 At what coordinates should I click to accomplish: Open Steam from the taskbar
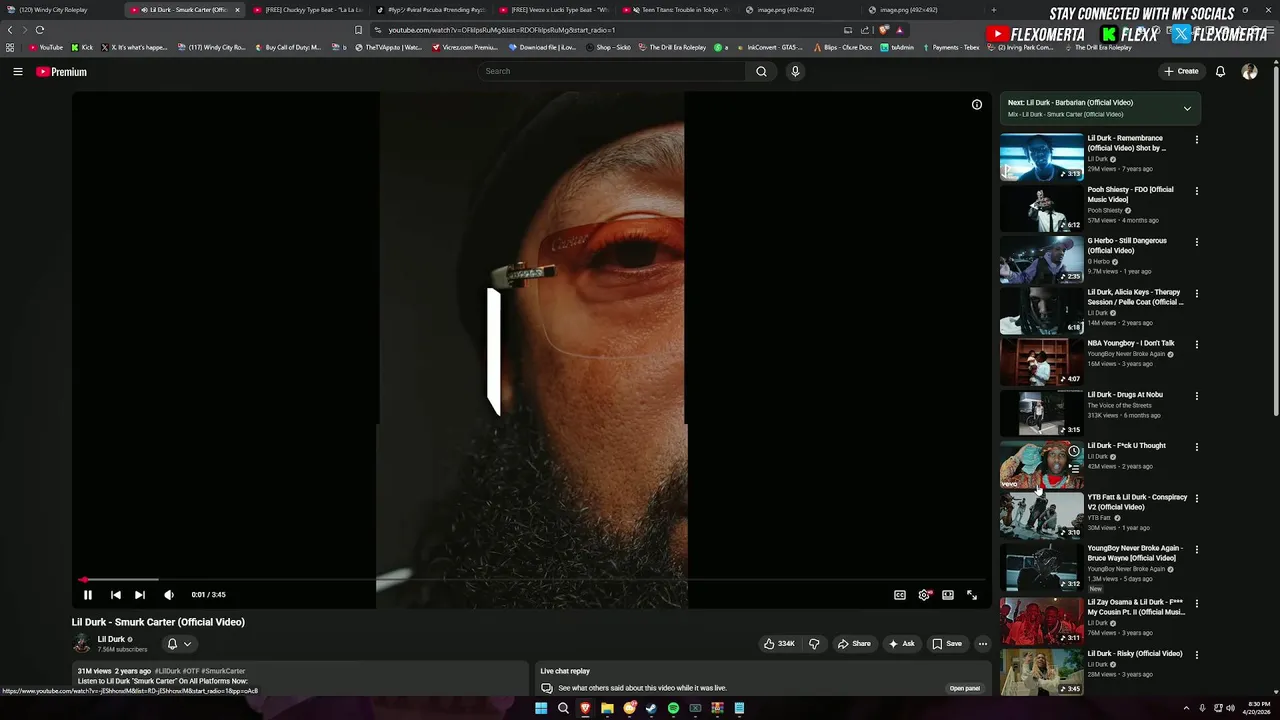(x=651, y=708)
